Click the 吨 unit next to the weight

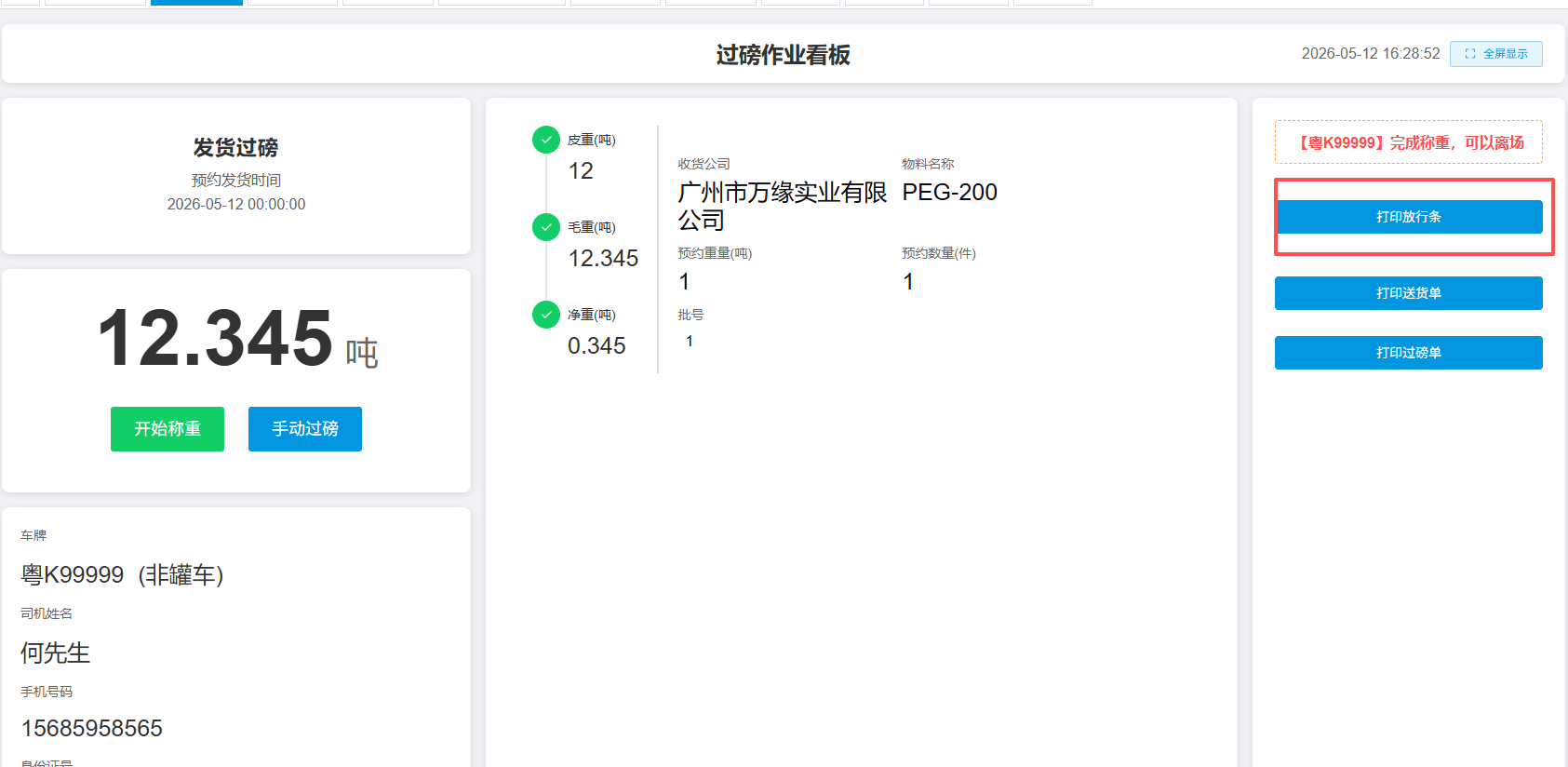[x=362, y=354]
